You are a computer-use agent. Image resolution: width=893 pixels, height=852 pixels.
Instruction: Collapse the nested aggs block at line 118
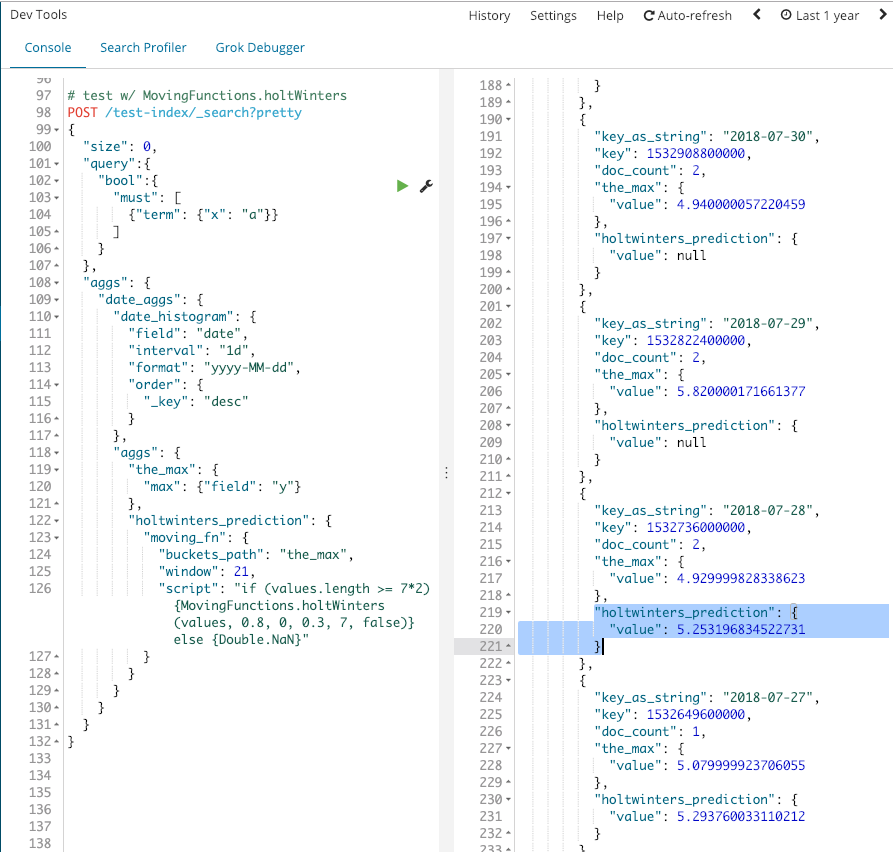pyautogui.click(x=56, y=453)
